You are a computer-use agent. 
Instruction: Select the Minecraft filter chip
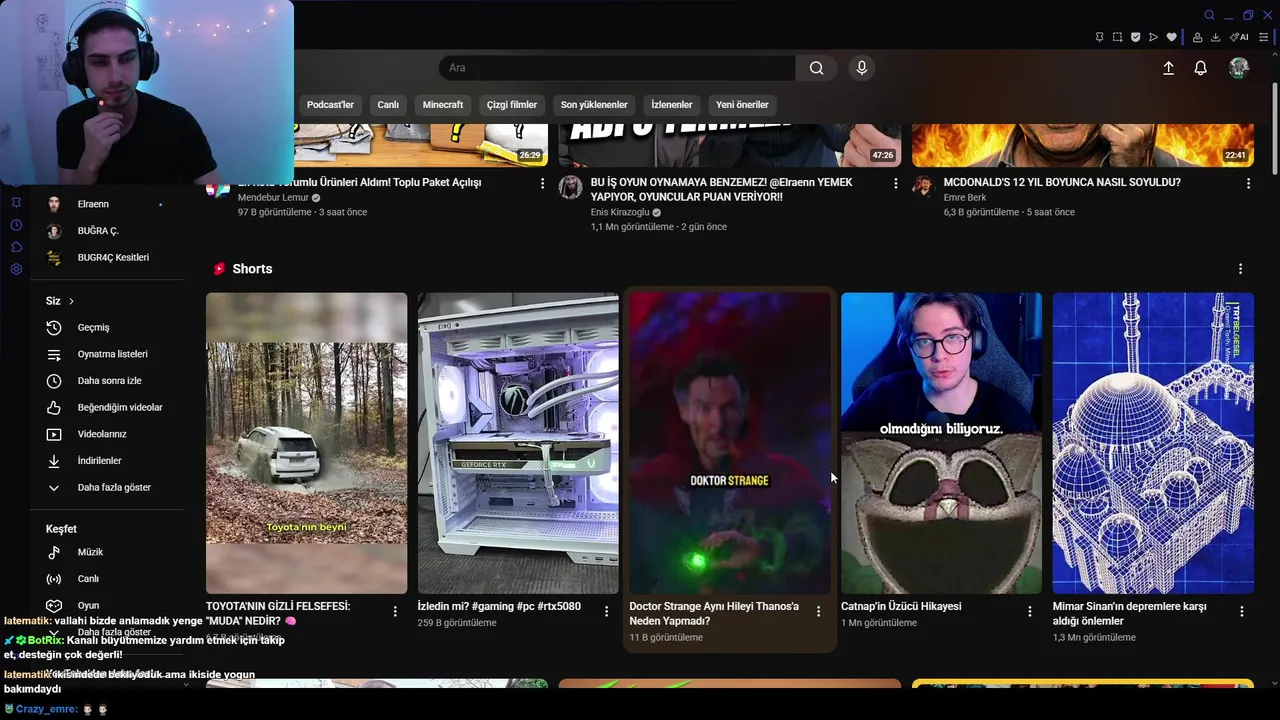(x=443, y=105)
